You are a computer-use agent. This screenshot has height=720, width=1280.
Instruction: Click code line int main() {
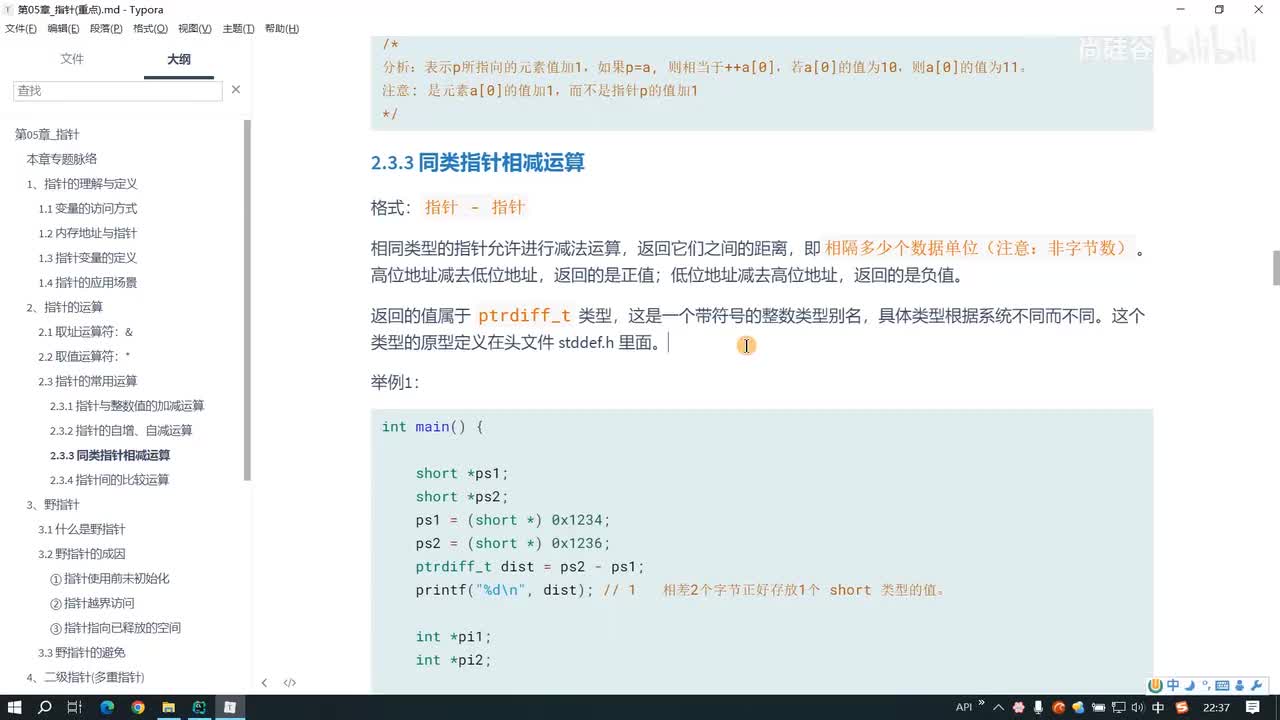click(x=433, y=427)
